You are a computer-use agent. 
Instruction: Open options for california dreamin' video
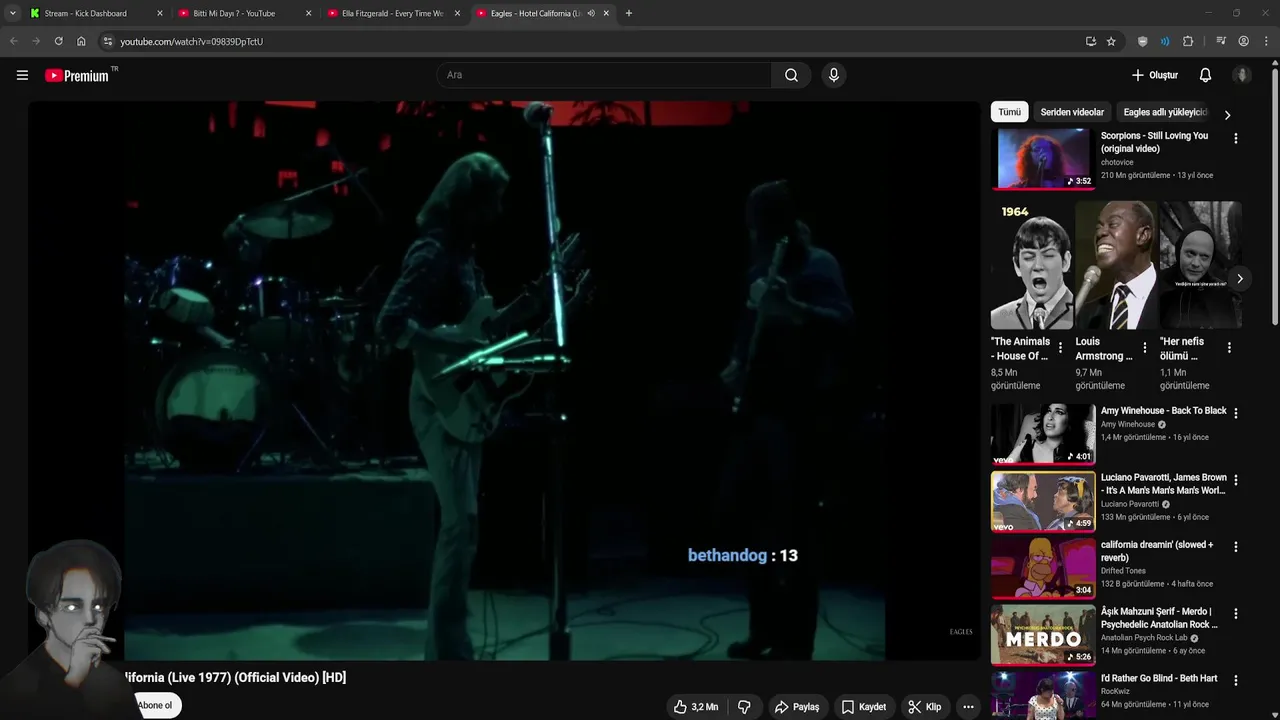point(1235,547)
